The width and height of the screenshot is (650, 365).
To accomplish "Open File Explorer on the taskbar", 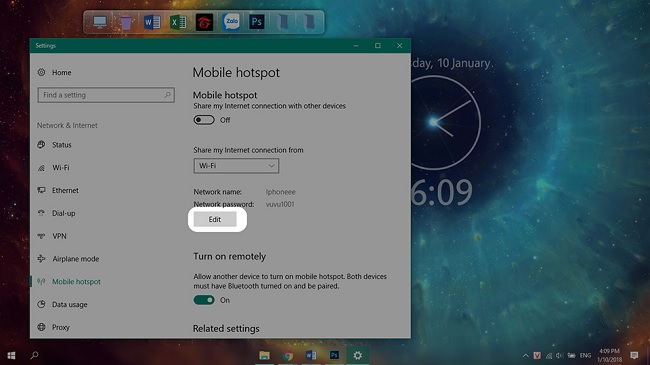I will tap(264, 355).
